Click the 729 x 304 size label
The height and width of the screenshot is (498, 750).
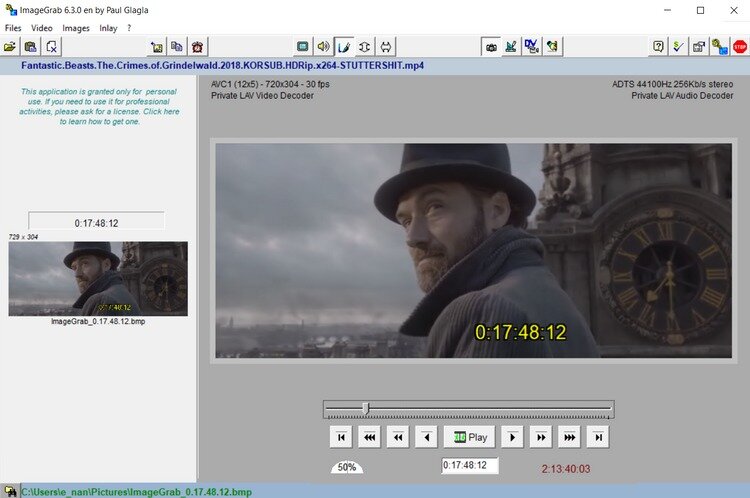(23, 237)
